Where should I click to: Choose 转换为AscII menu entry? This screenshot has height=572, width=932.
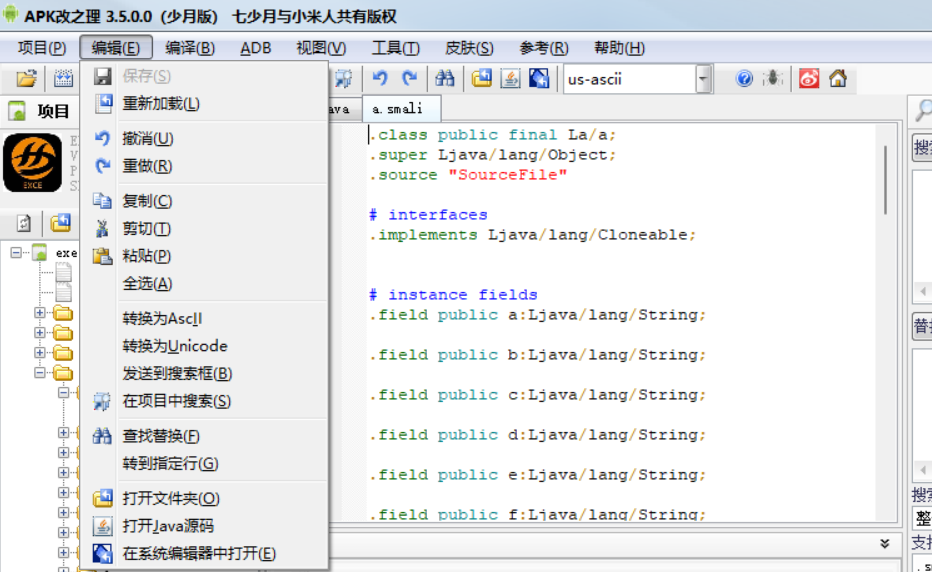click(204, 319)
